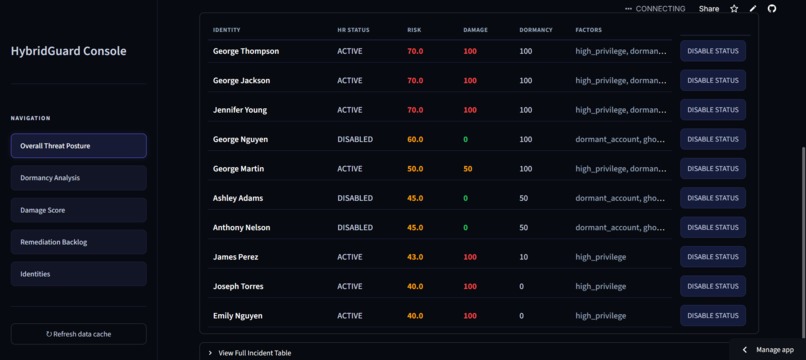Click the name George Thompson
This screenshot has height=360, width=806.
[x=246, y=51]
